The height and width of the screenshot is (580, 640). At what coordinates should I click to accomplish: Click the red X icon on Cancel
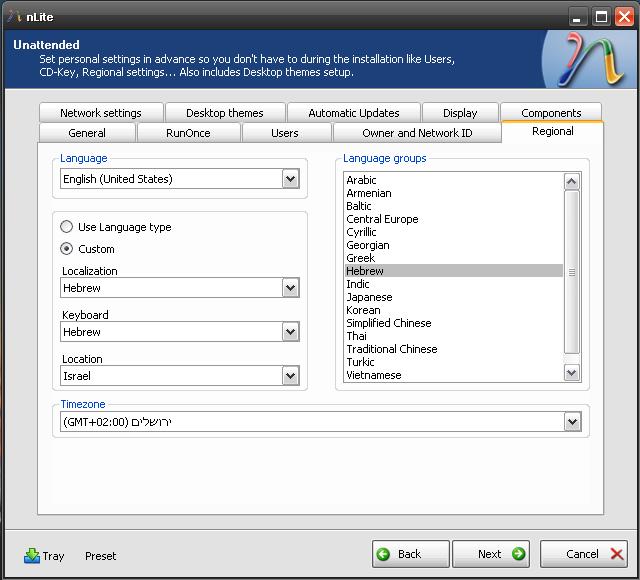pos(617,554)
